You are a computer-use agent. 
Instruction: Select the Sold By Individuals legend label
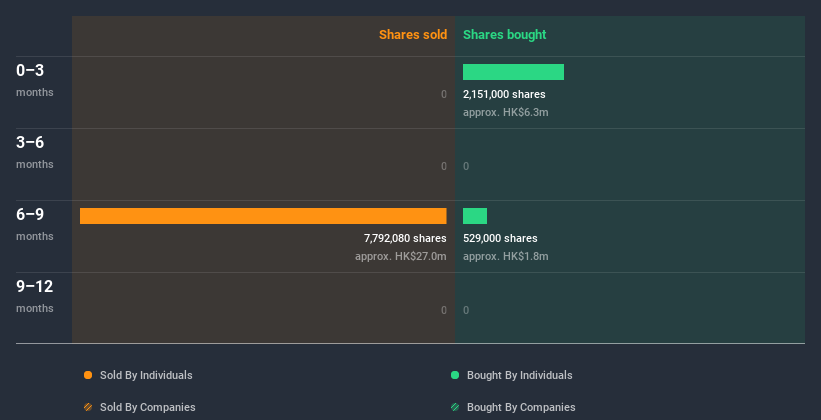coord(146,375)
